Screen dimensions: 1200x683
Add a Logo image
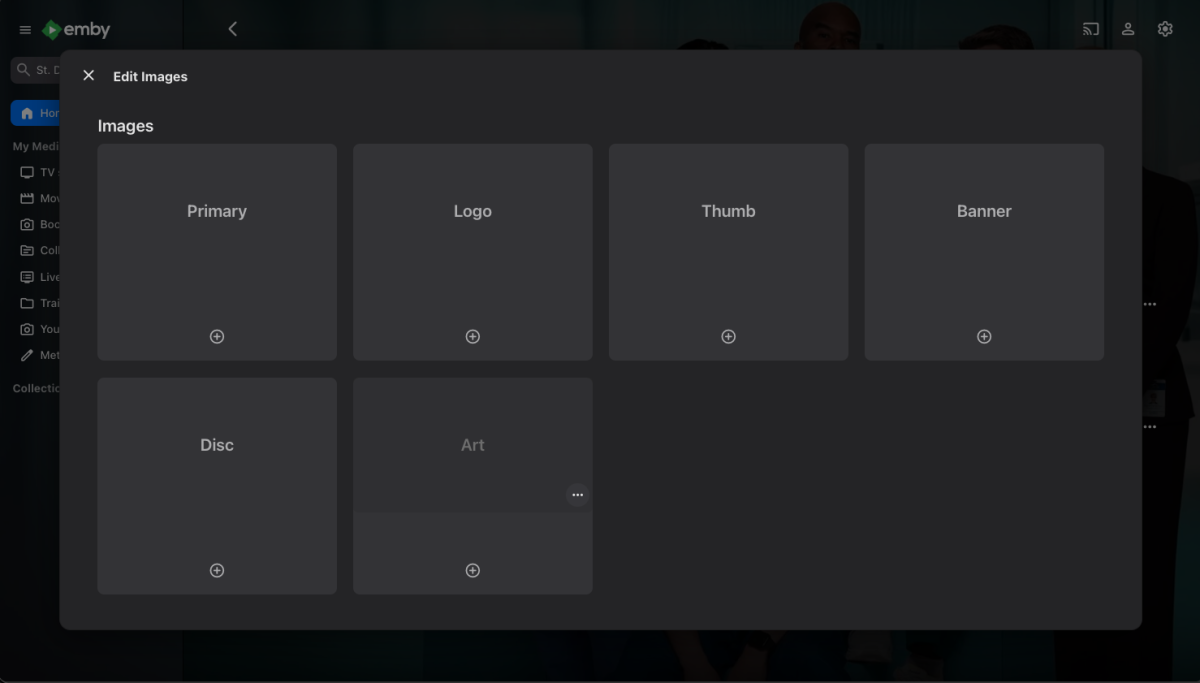473,337
